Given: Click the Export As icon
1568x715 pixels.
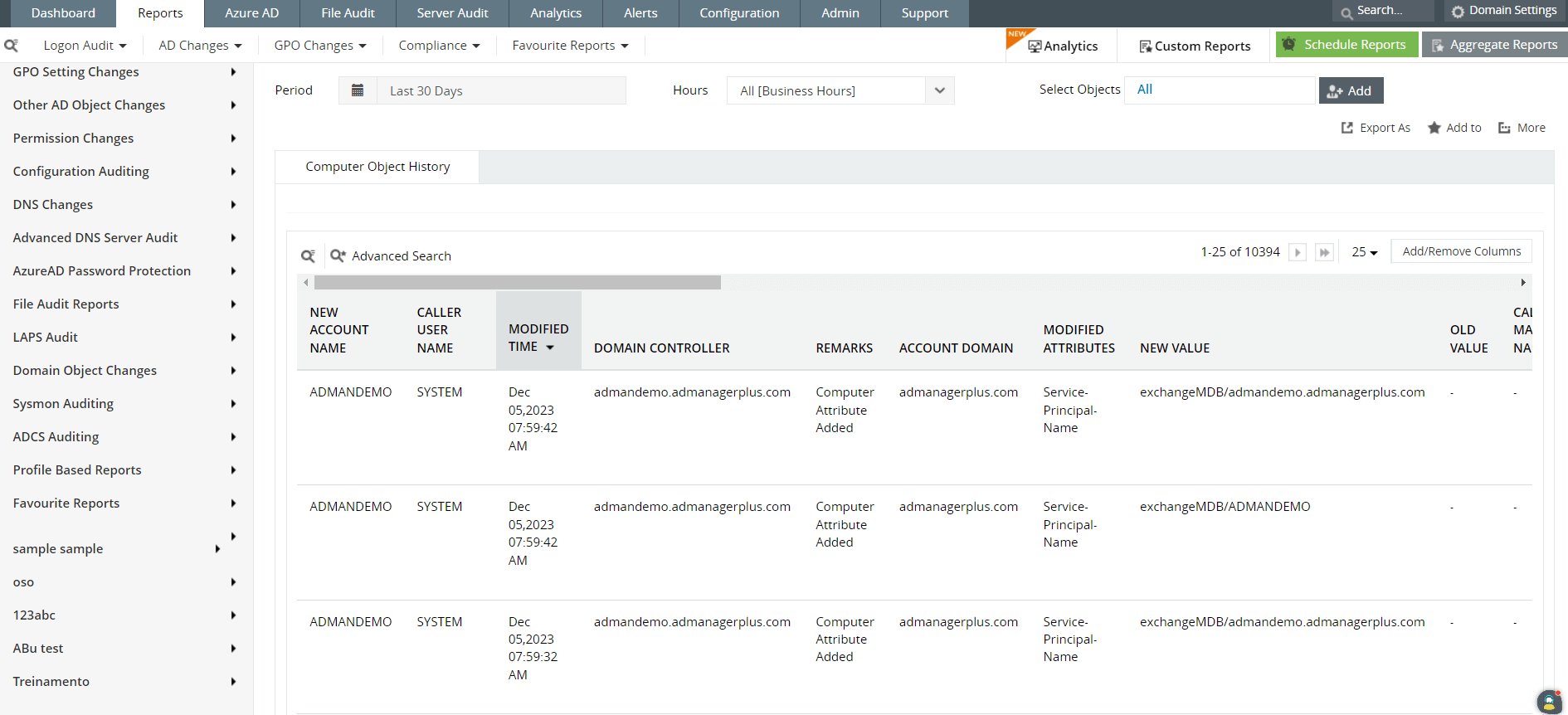Looking at the screenshot, I should 1347,128.
